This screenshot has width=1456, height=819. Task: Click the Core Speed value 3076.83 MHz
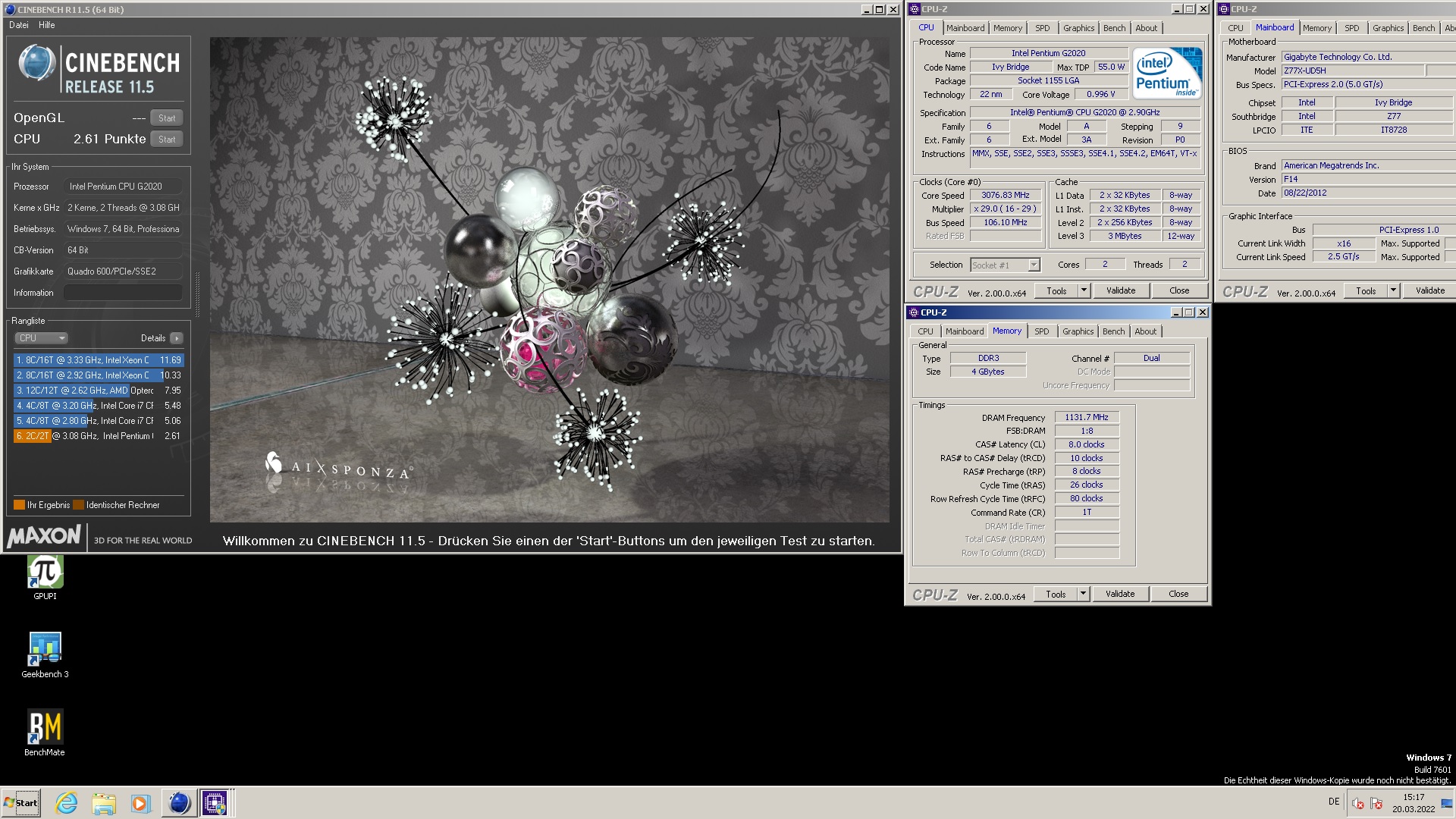(x=1006, y=196)
